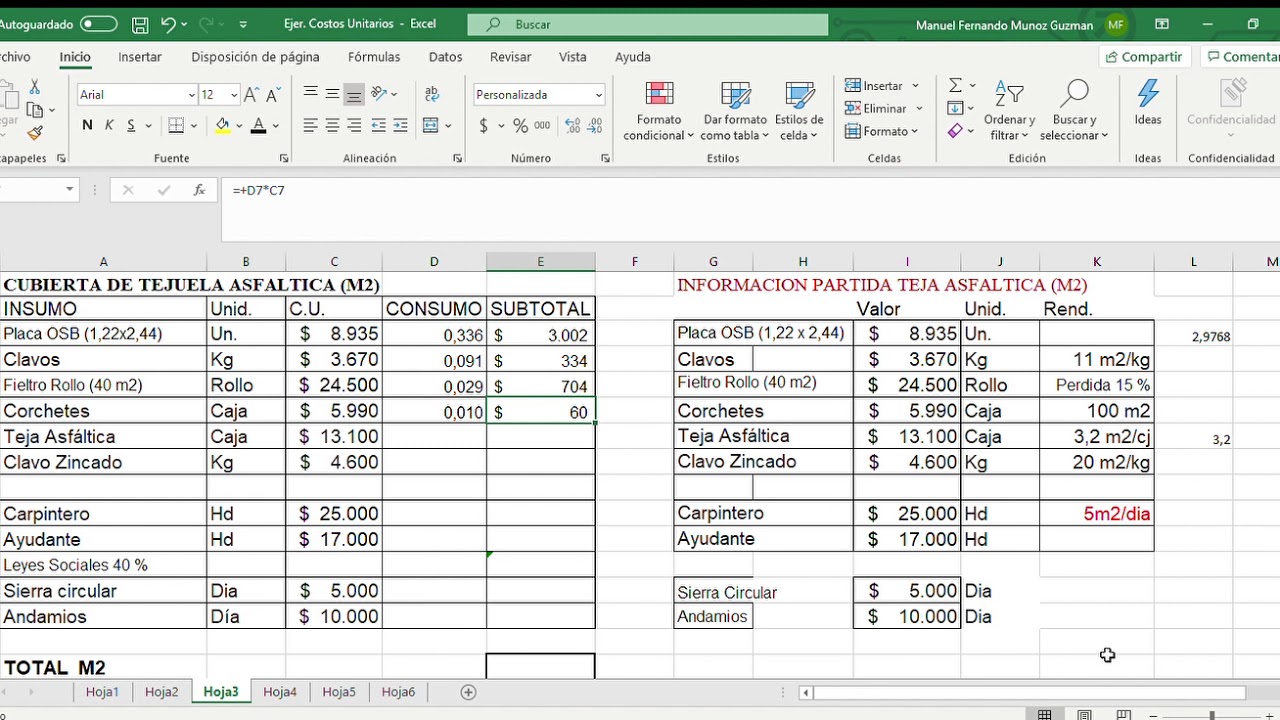1280x720 pixels.
Task: Apply percent style format
Action: point(520,125)
